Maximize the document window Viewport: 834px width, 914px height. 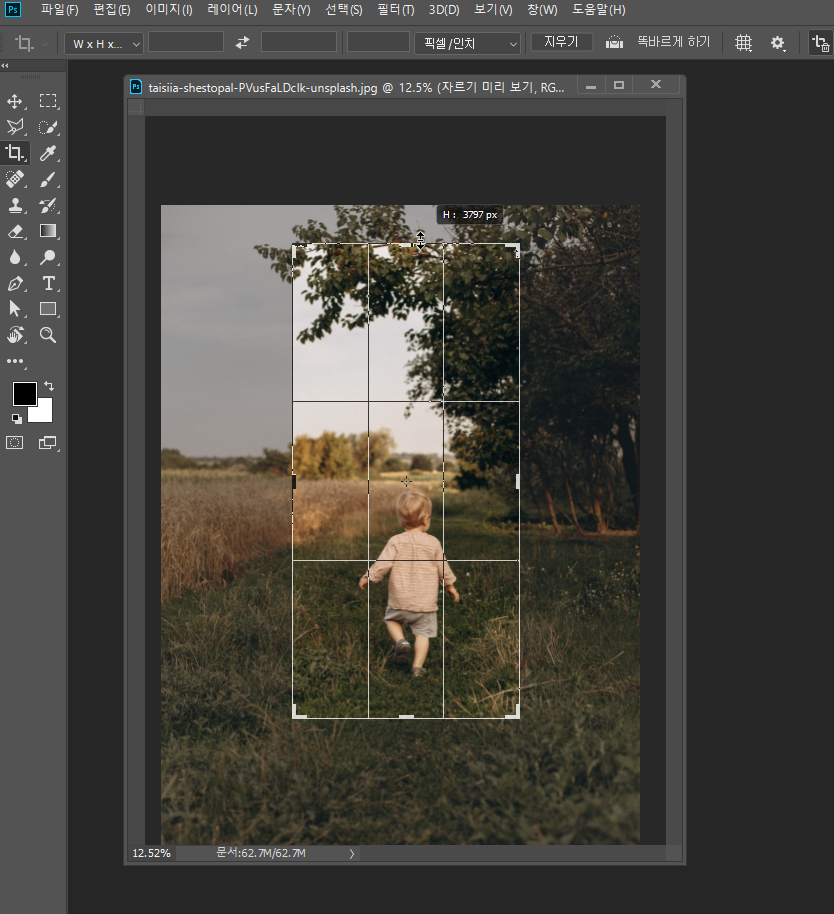(619, 85)
